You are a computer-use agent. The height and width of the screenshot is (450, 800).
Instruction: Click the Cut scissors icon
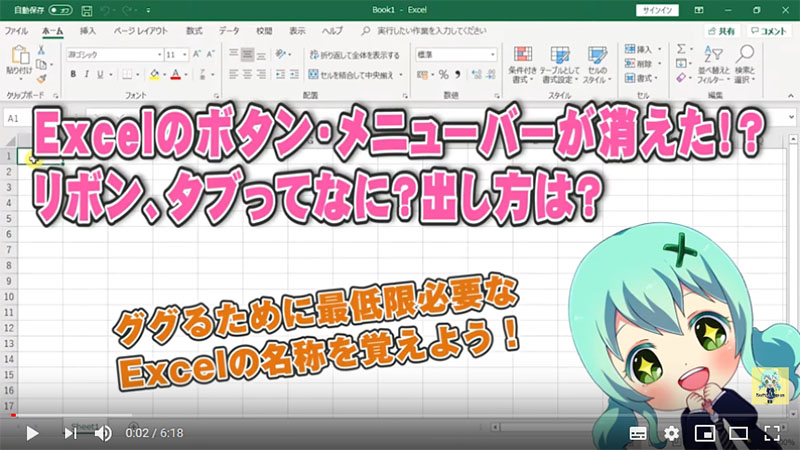click(41, 50)
